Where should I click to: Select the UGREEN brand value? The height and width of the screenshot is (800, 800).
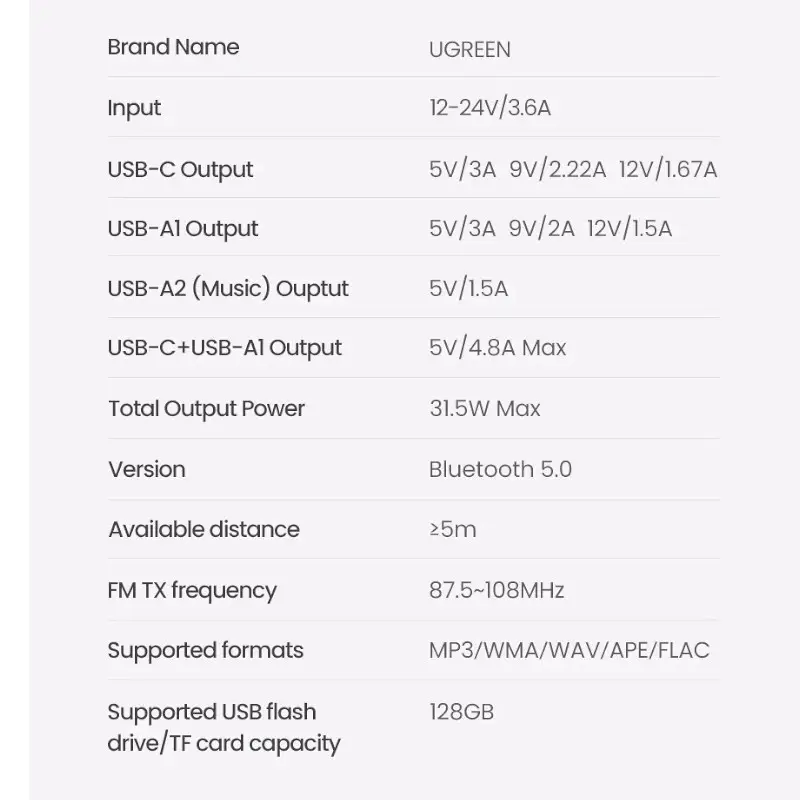click(470, 49)
